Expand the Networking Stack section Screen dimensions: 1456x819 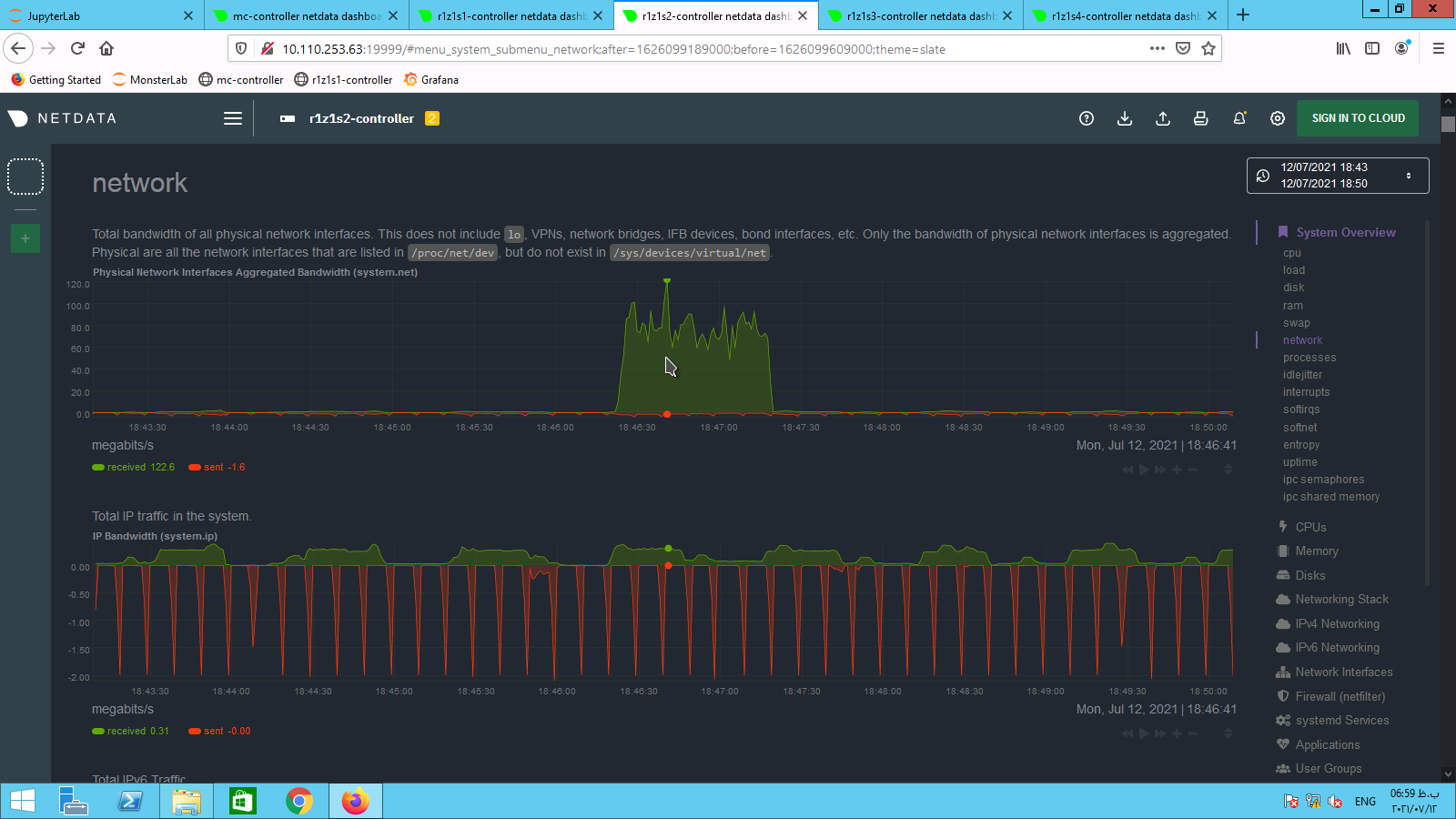tap(1341, 600)
